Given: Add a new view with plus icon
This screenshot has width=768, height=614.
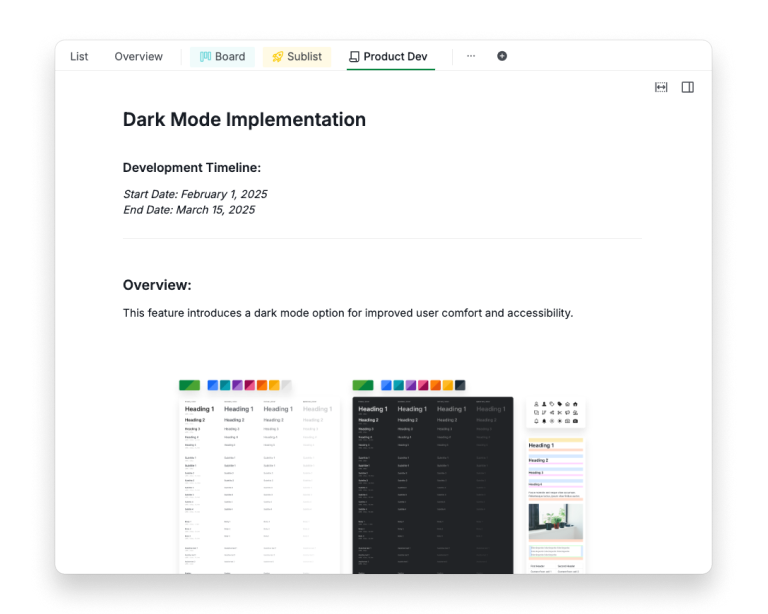Looking at the screenshot, I should click(x=502, y=56).
